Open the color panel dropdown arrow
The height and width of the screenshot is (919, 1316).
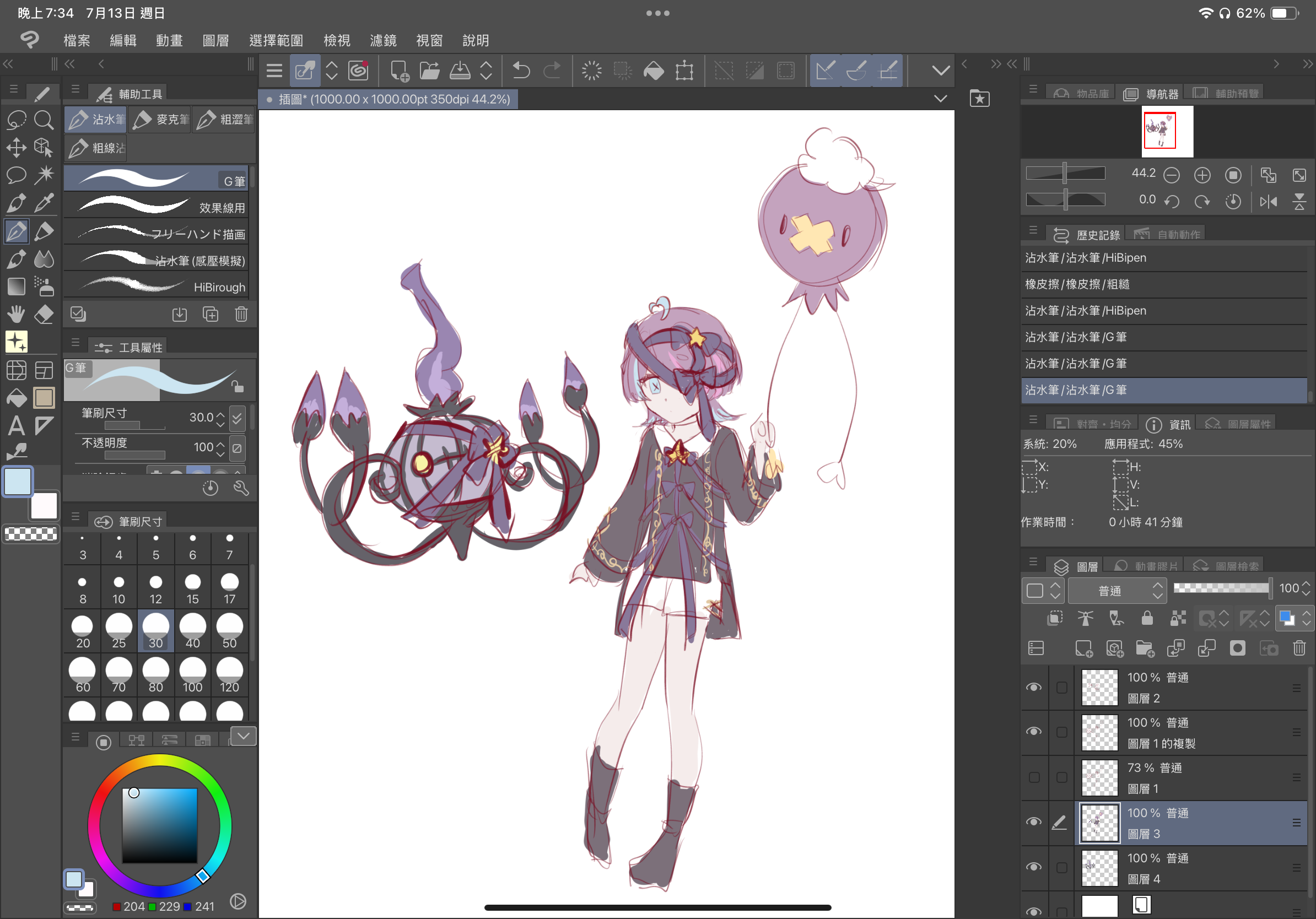click(243, 736)
